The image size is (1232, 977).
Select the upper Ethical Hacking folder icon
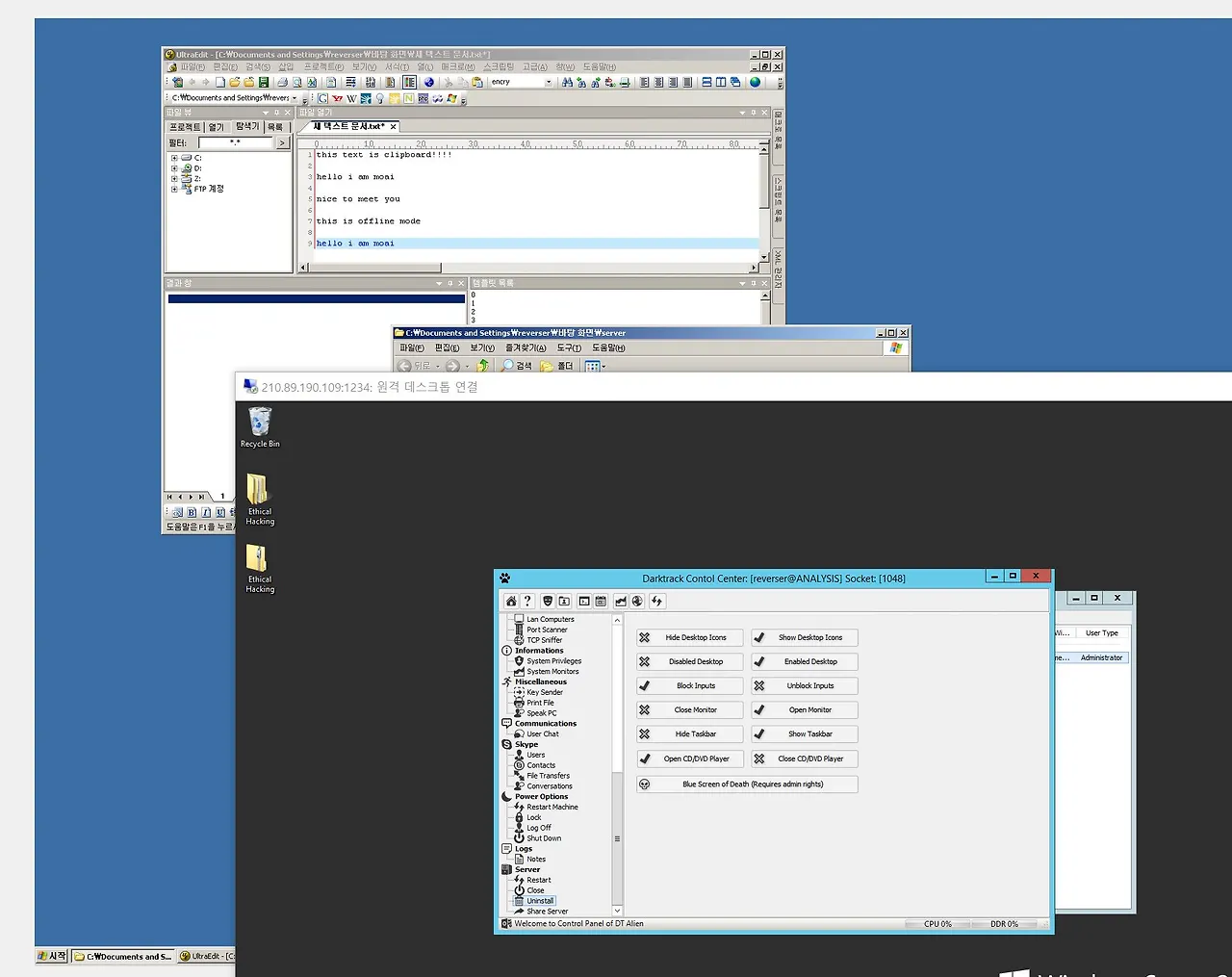click(260, 499)
